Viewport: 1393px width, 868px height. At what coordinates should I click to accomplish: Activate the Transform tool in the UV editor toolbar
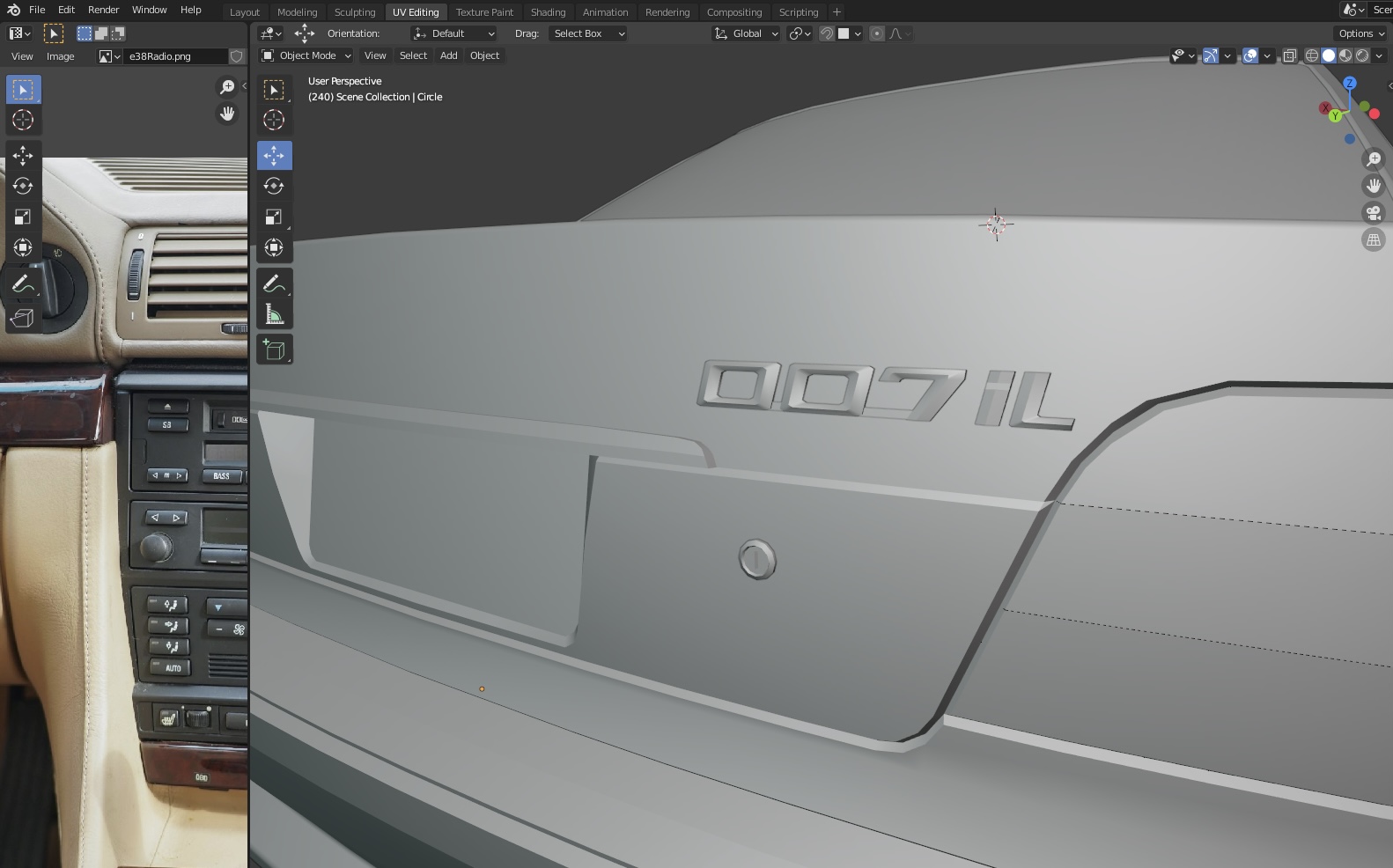pos(23,247)
